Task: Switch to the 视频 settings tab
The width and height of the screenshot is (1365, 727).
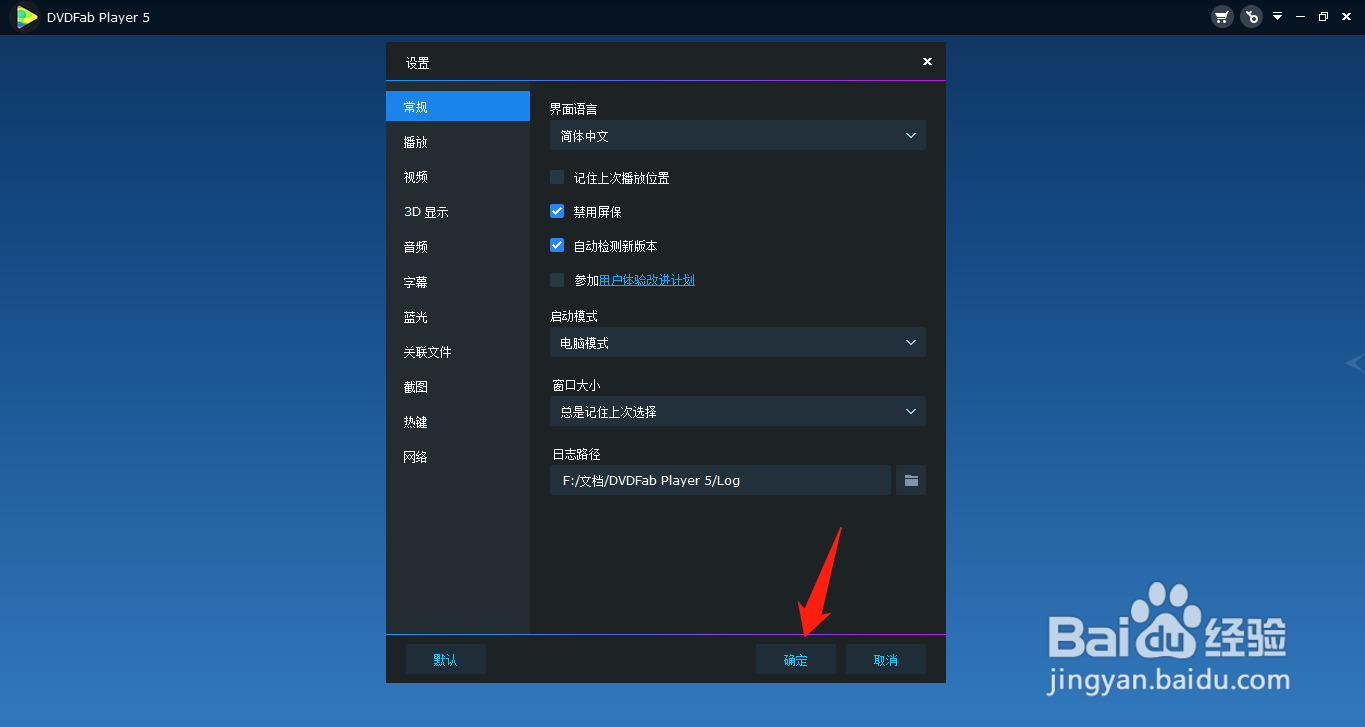Action: pyautogui.click(x=458, y=177)
